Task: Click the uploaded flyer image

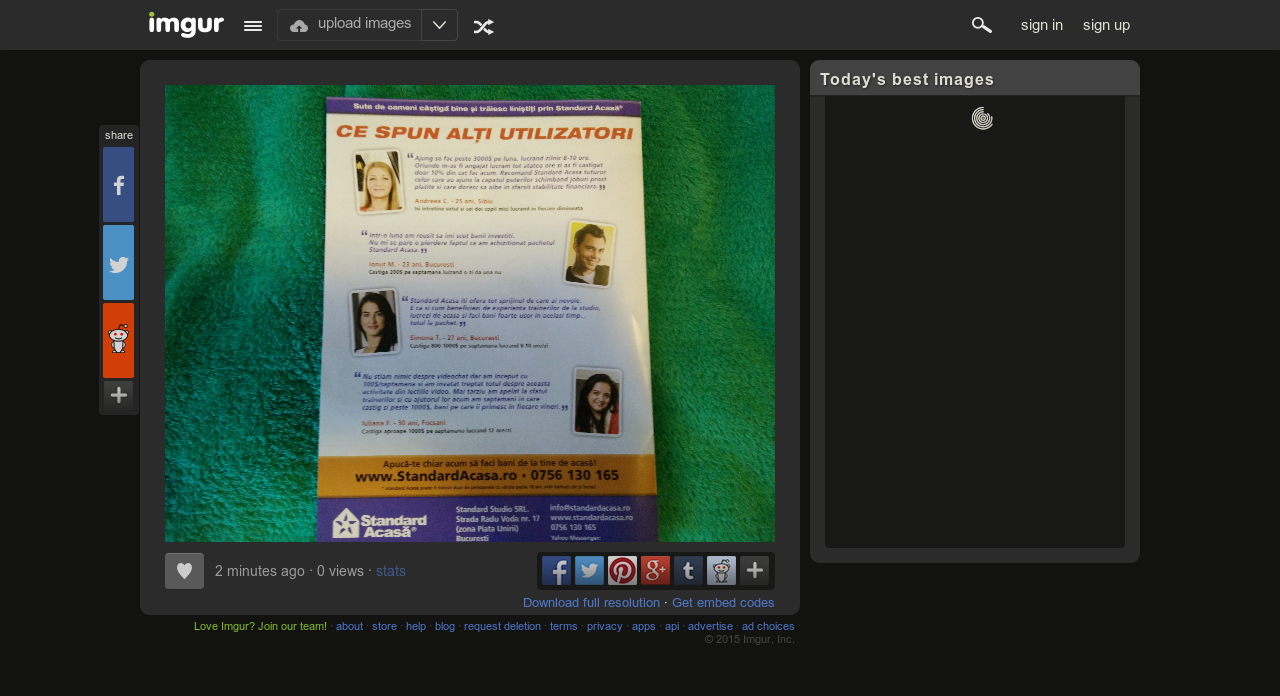Action: (470, 313)
